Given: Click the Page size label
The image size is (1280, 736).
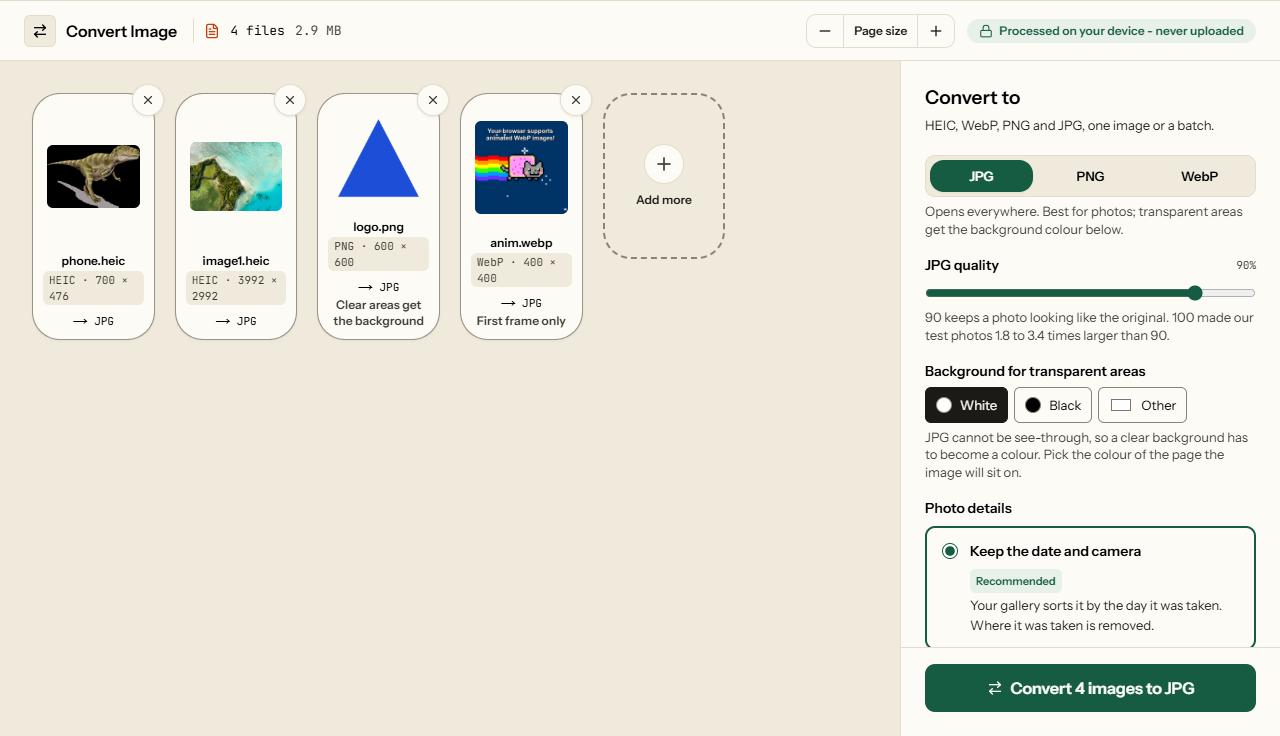Looking at the screenshot, I should point(880,31).
